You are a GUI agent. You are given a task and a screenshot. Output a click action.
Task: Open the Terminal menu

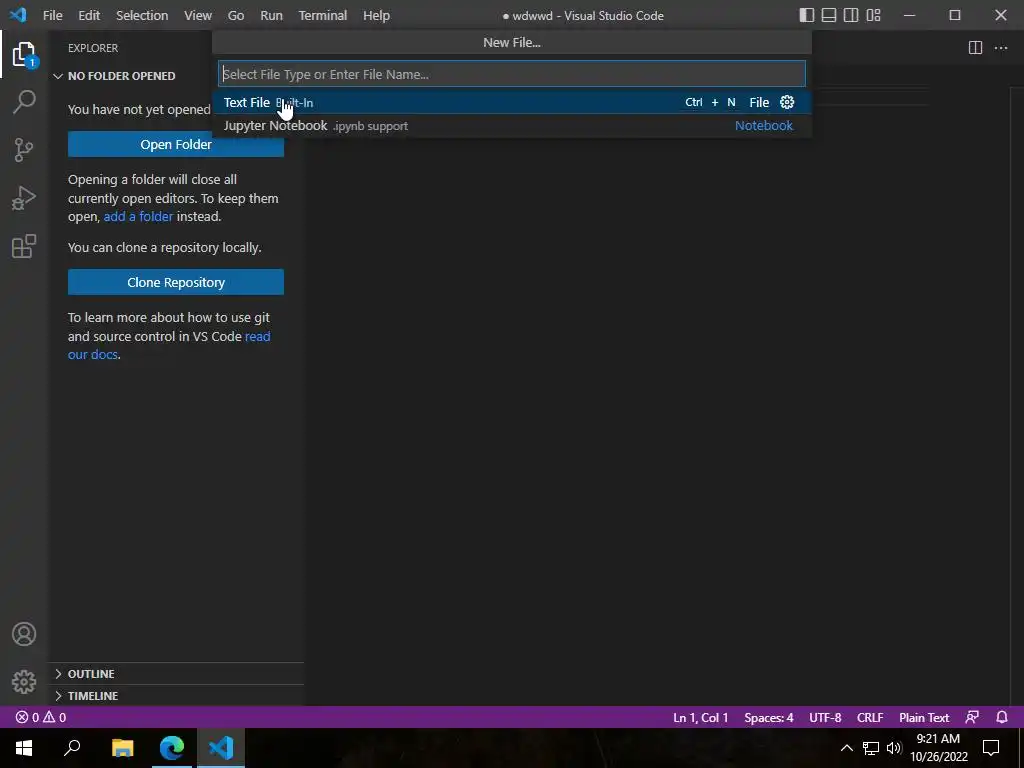click(323, 15)
